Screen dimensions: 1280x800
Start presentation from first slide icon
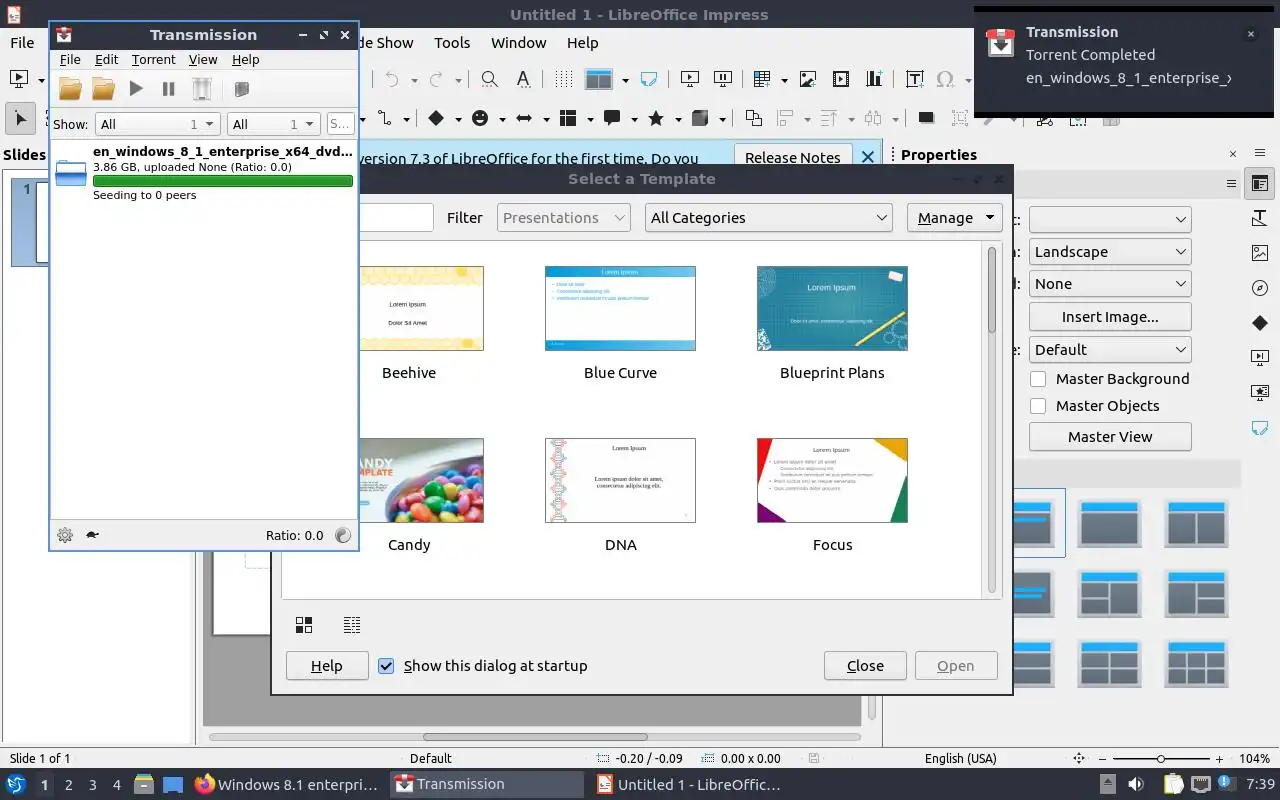pyautogui.click(x=689, y=79)
